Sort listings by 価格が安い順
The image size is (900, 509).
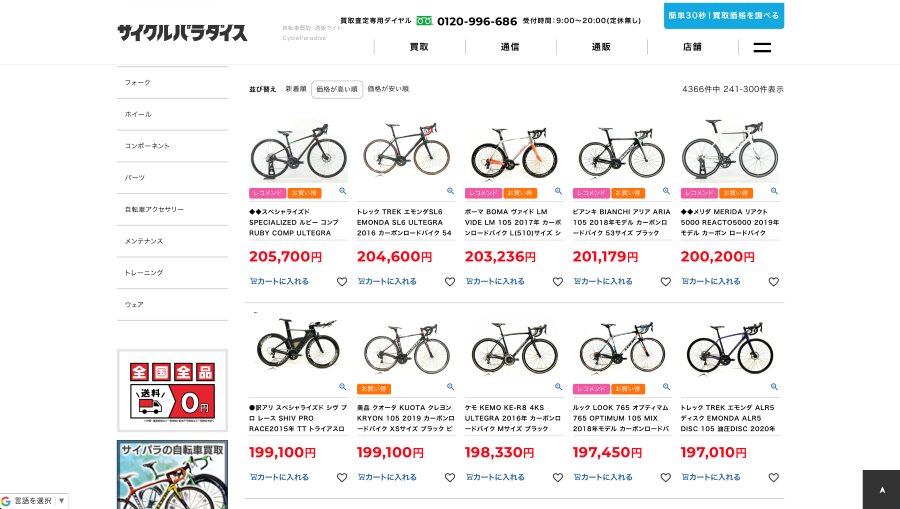pyautogui.click(x=388, y=89)
